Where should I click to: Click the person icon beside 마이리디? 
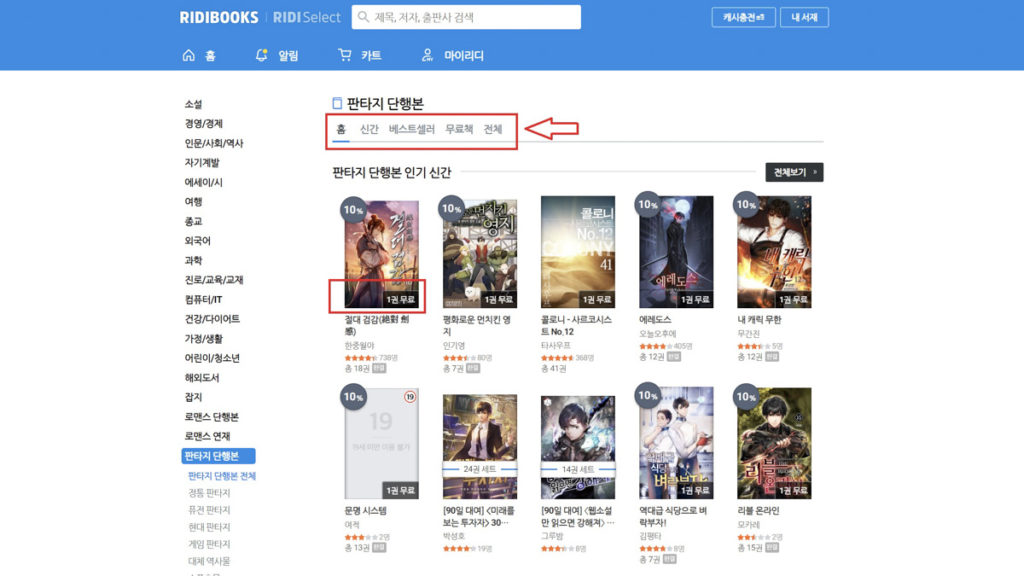pos(427,56)
